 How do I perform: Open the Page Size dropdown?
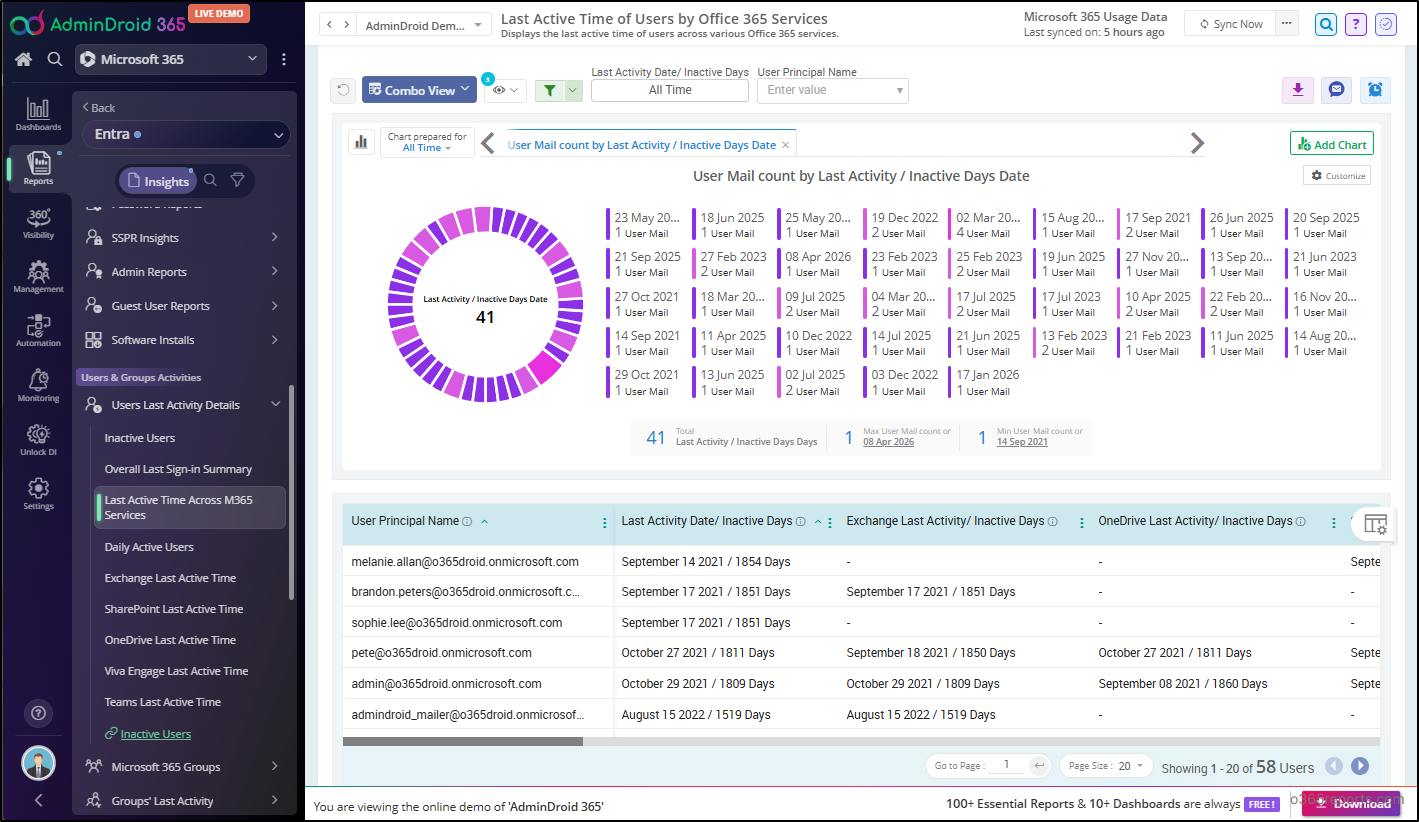click(1106, 766)
